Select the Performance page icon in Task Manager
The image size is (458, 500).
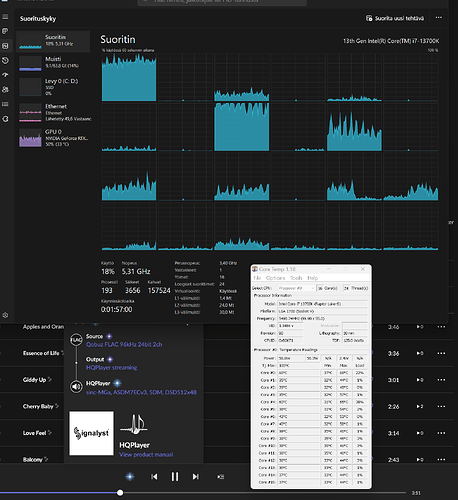coord(5,46)
